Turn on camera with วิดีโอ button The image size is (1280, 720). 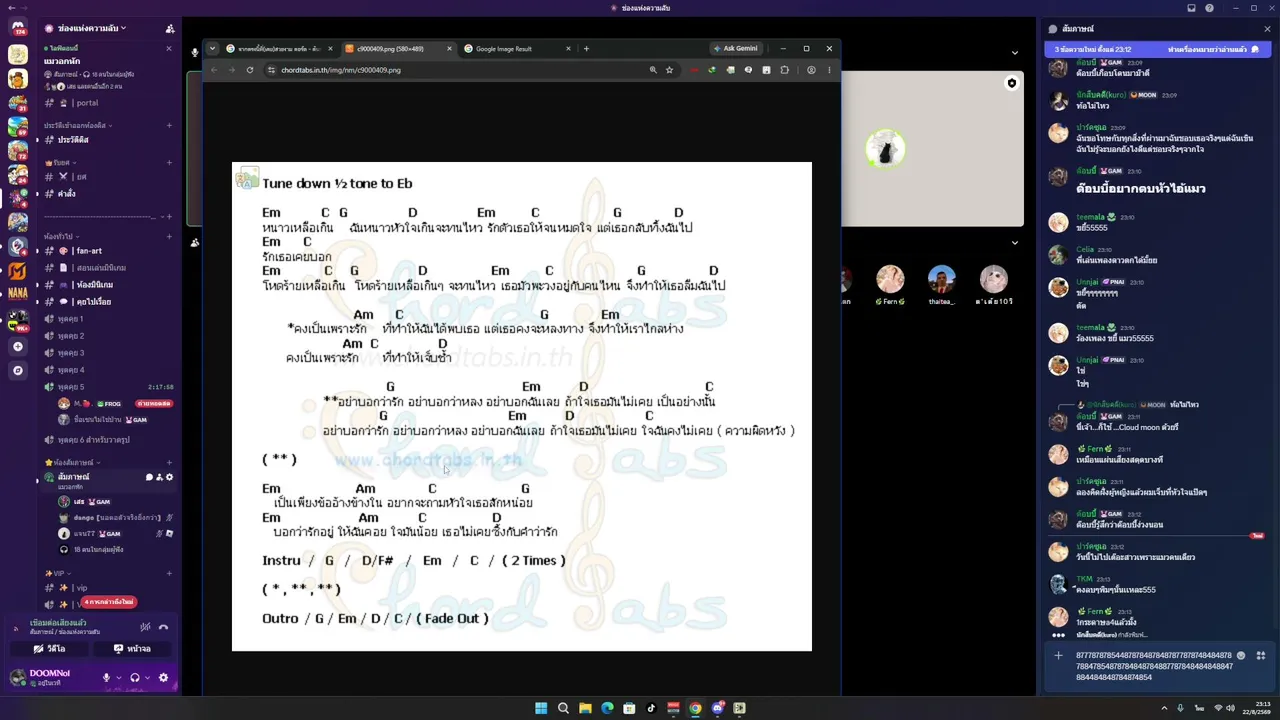point(49,649)
